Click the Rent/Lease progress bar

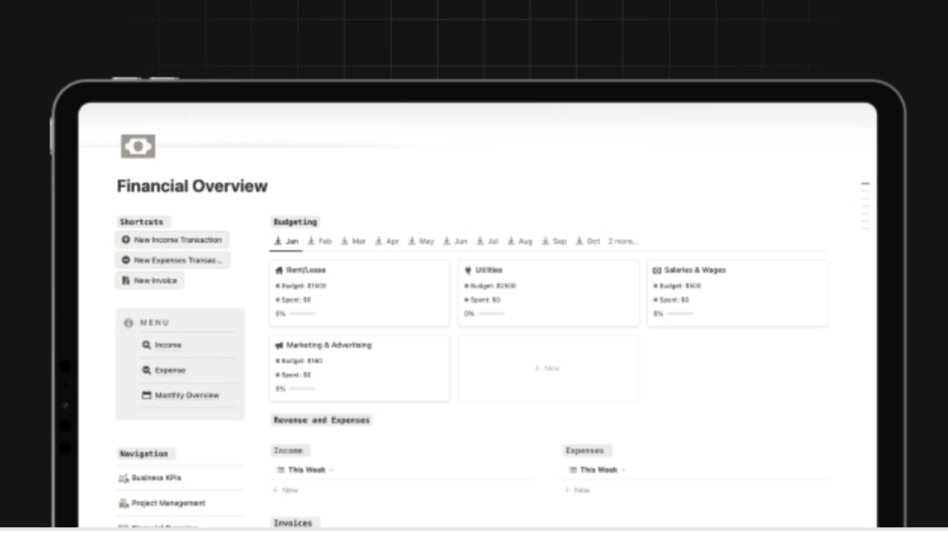[x=302, y=314]
